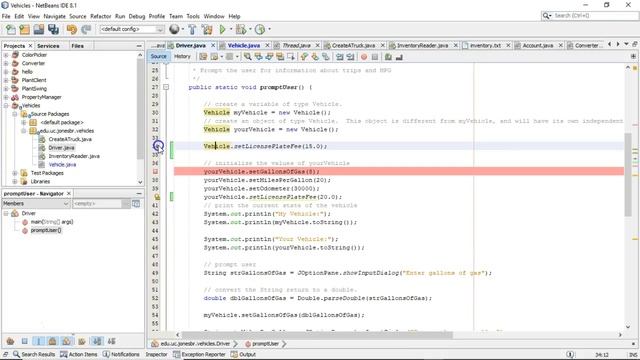Image resolution: width=640 pixels, height=360 pixels.
Task: Click the Build Project hammer icon
Action: coord(192,29)
